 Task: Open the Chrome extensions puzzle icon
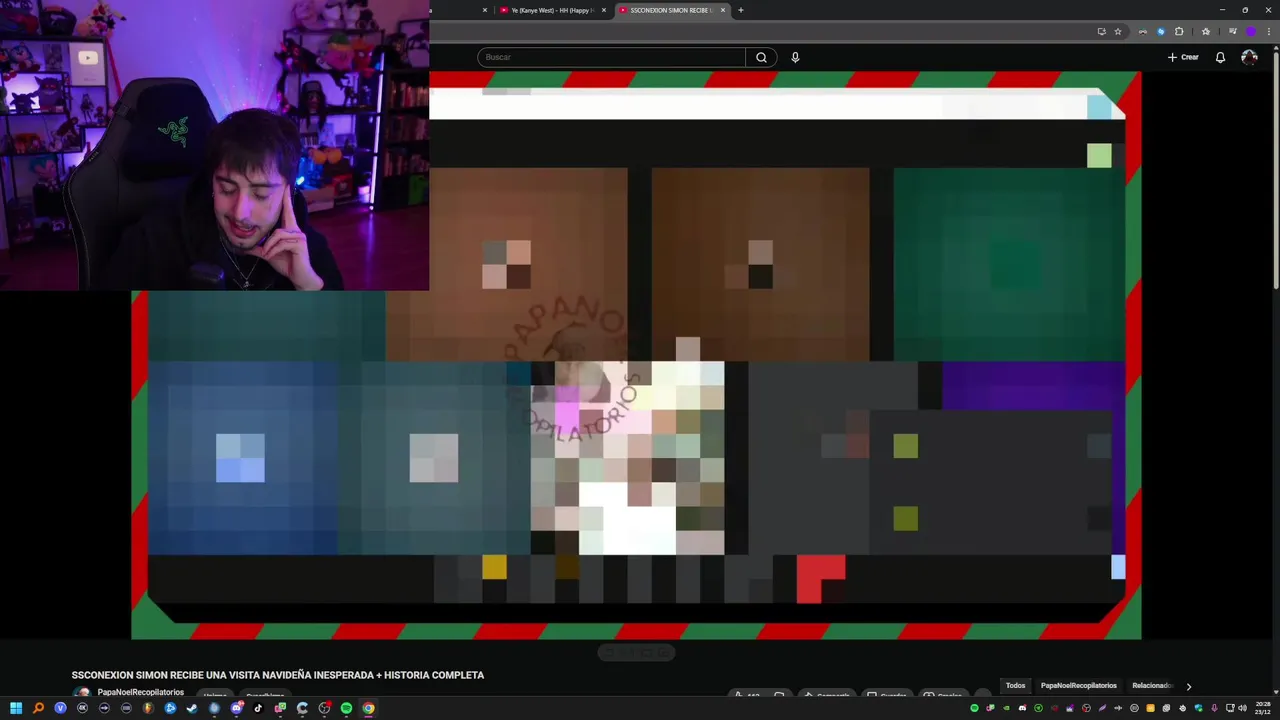[1179, 32]
